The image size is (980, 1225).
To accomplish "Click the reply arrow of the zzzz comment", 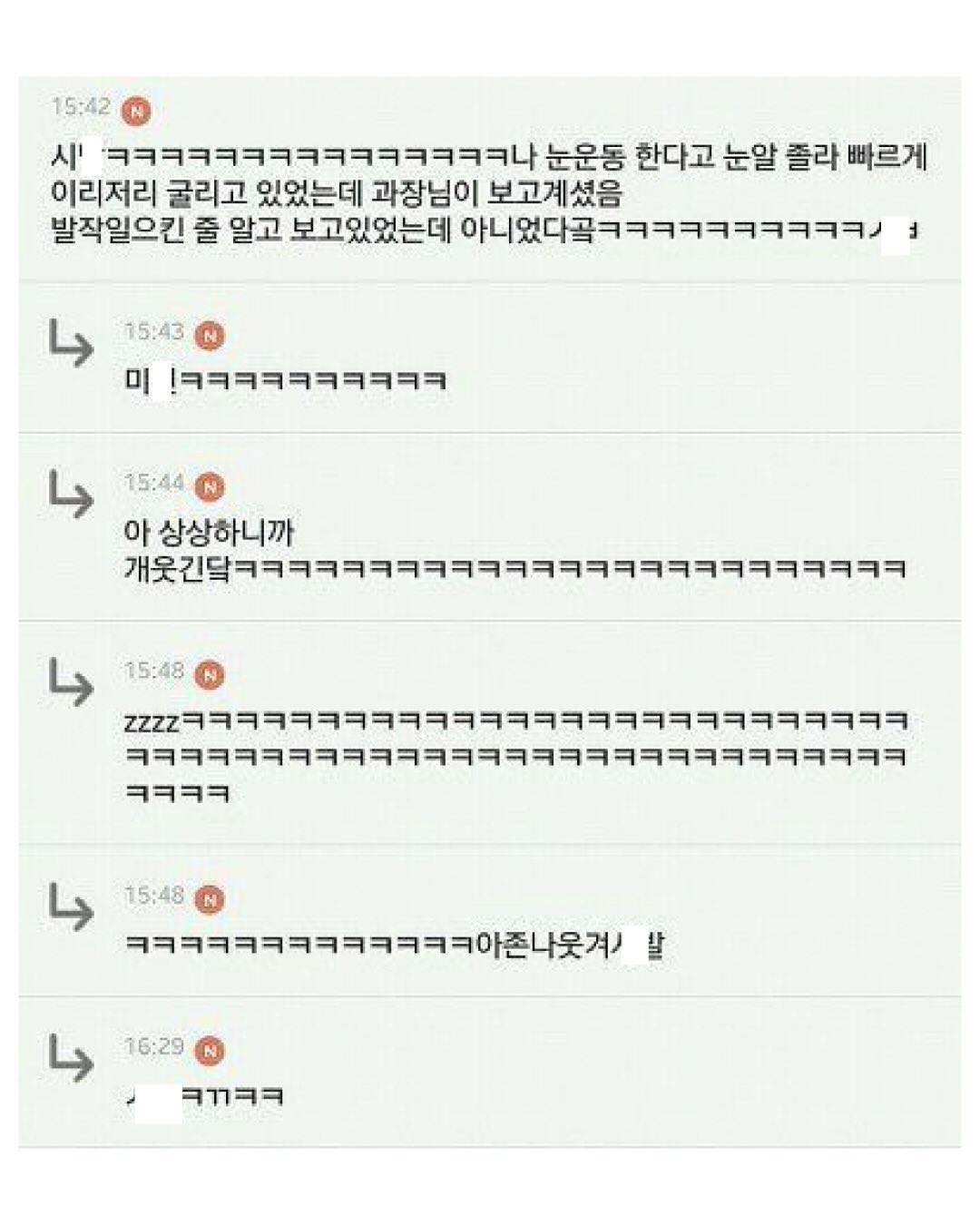I will point(71,682).
